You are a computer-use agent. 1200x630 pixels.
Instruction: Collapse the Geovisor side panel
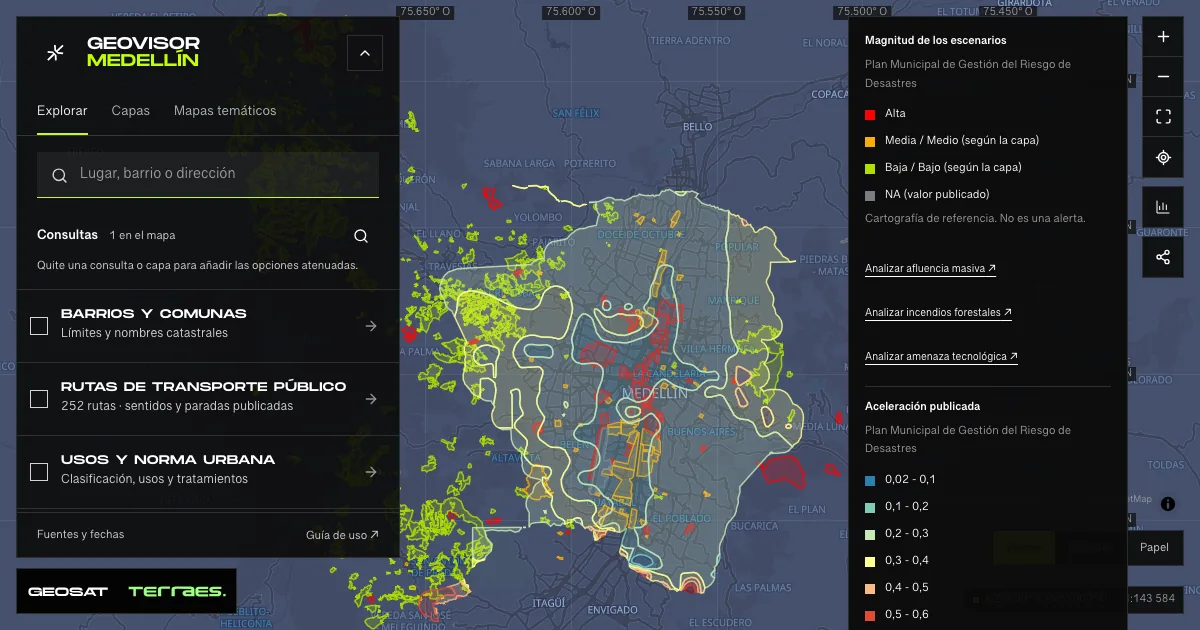[x=364, y=53]
